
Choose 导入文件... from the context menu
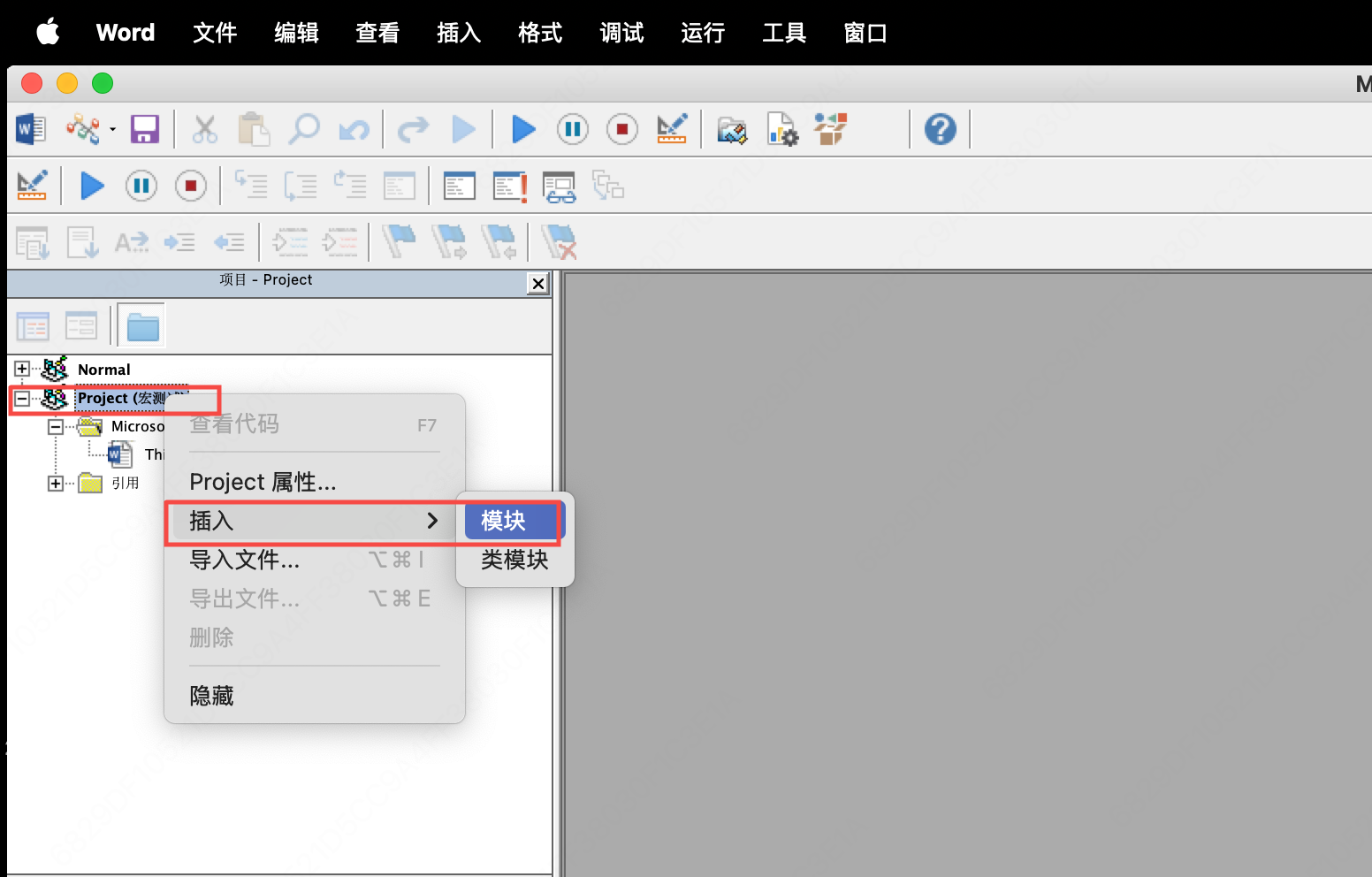click(314, 560)
